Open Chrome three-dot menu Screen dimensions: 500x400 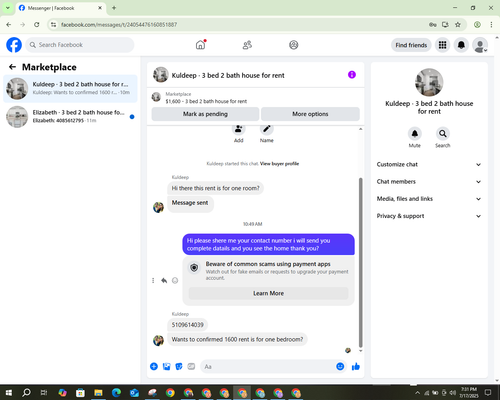click(491, 25)
